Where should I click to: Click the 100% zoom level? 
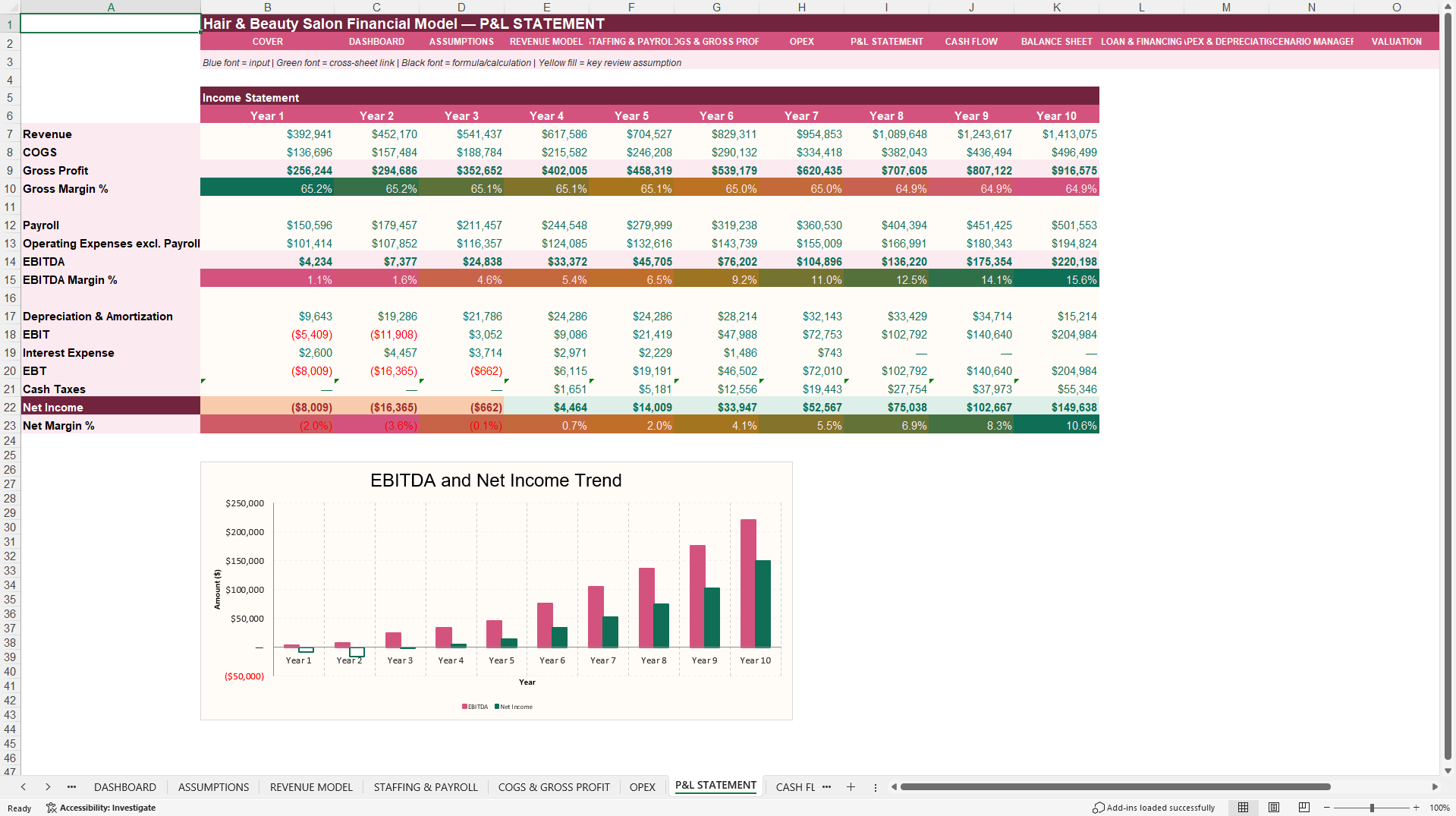1439,808
